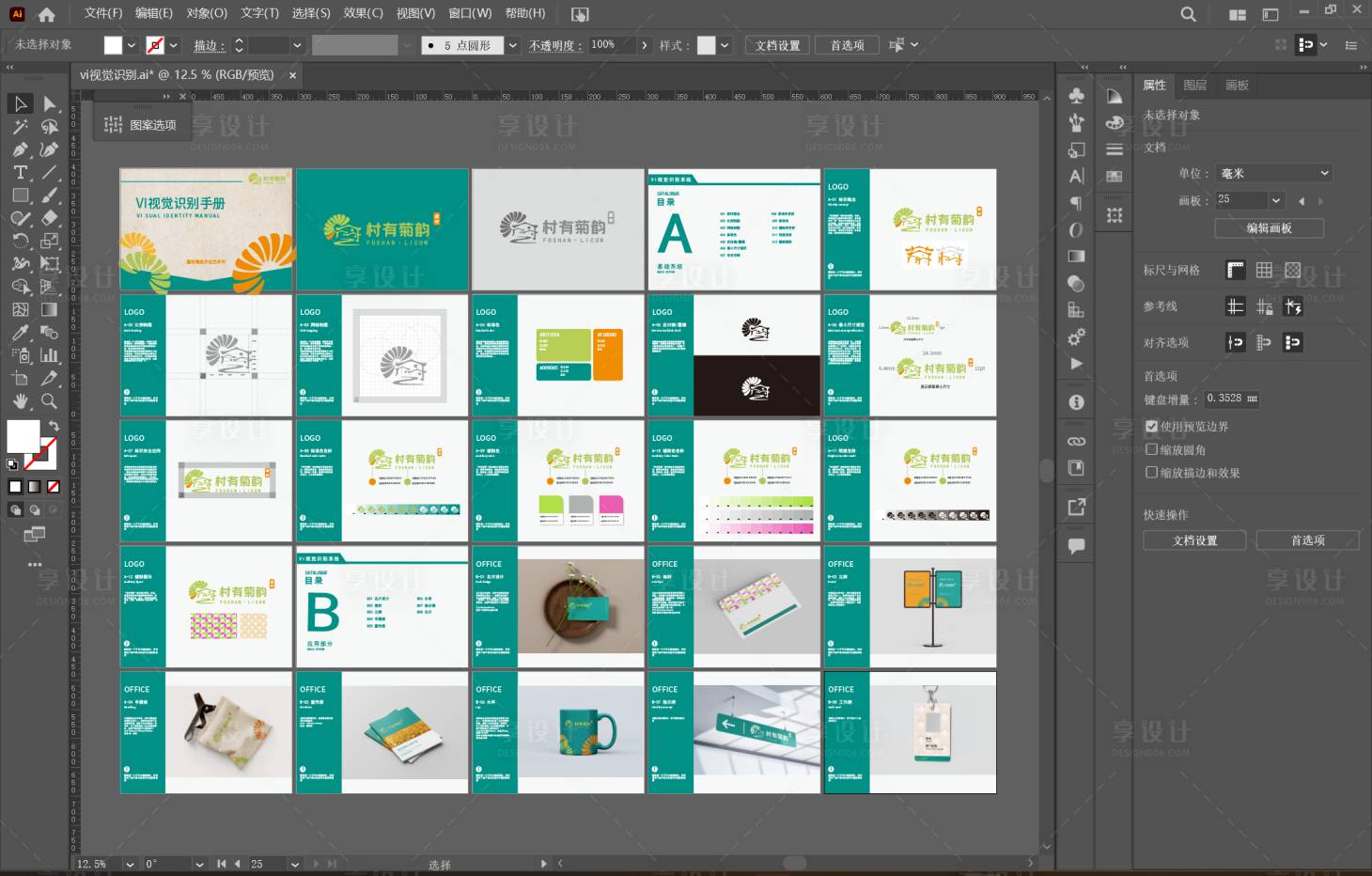Click 文档设置 in the control bar
1372x876 pixels.
(777, 45)
